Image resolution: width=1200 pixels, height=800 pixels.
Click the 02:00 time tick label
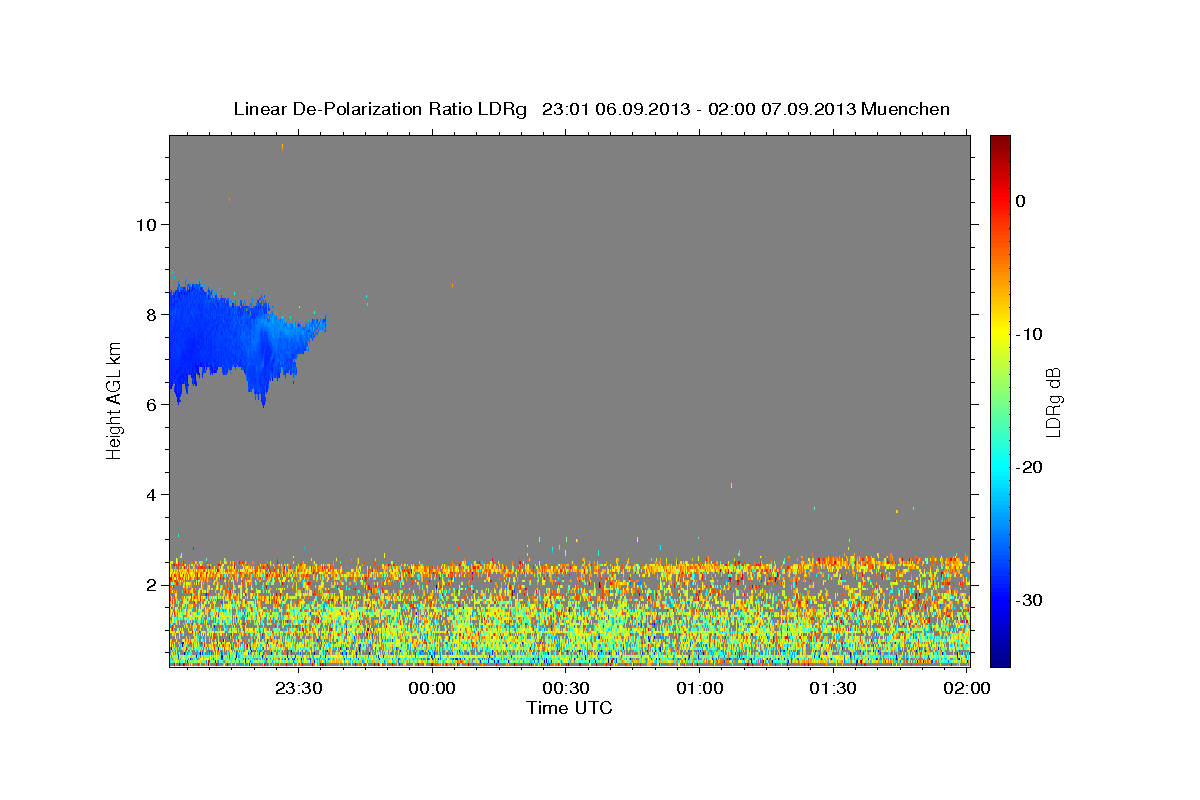(x=967, y=688)
